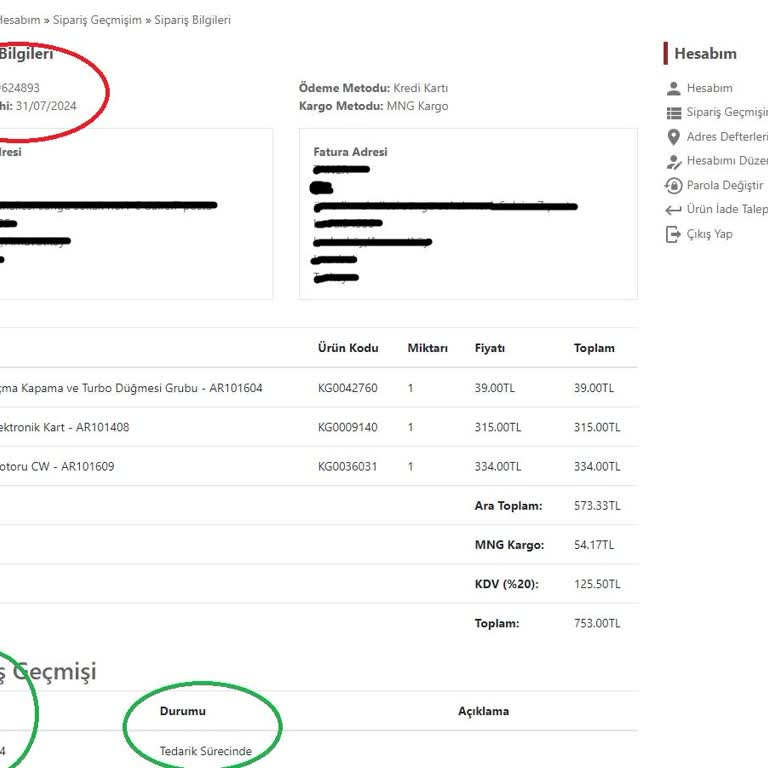Click product code KG0036031
The height and width of the screenshot is (768, 768).
tap(348, 466)
